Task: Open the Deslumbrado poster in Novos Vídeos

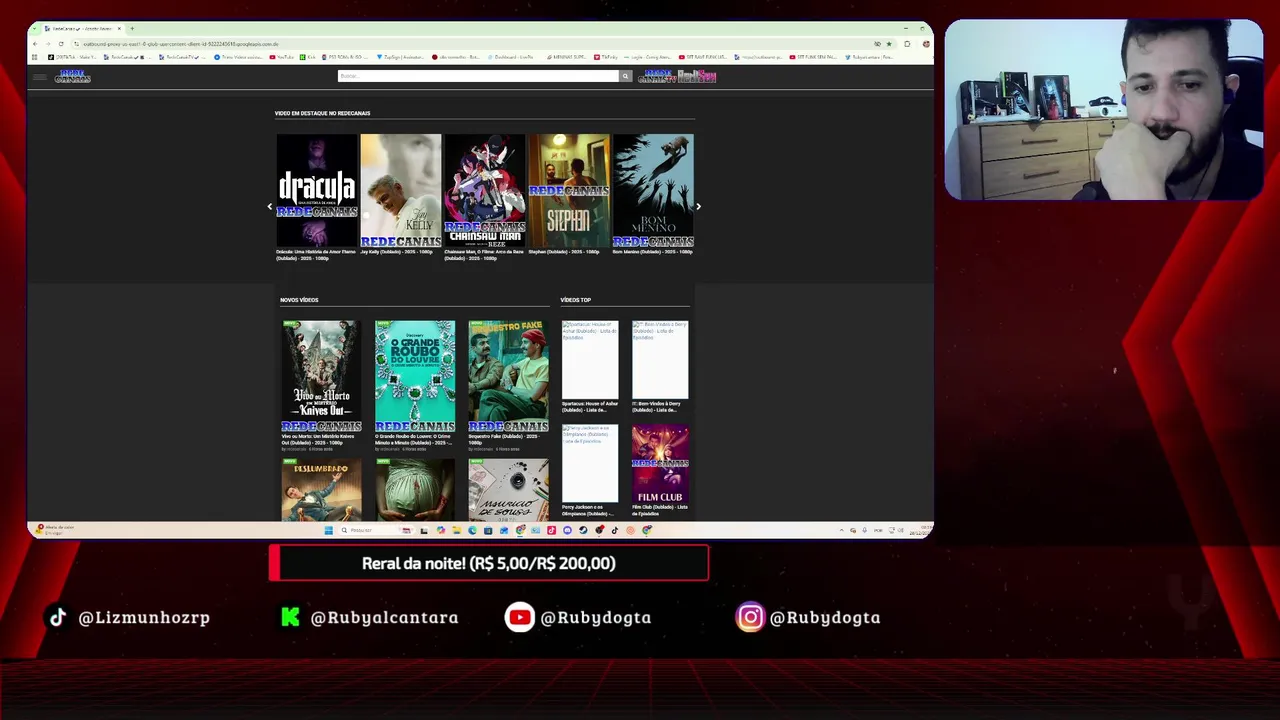Action: click(321, 490)
